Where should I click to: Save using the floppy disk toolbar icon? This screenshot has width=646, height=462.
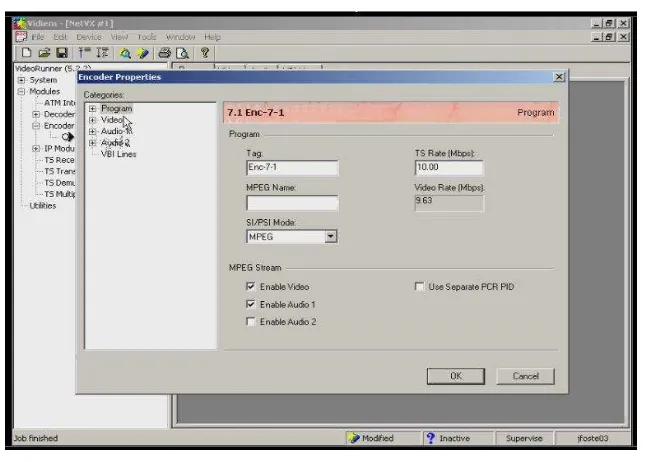[62, 53]
